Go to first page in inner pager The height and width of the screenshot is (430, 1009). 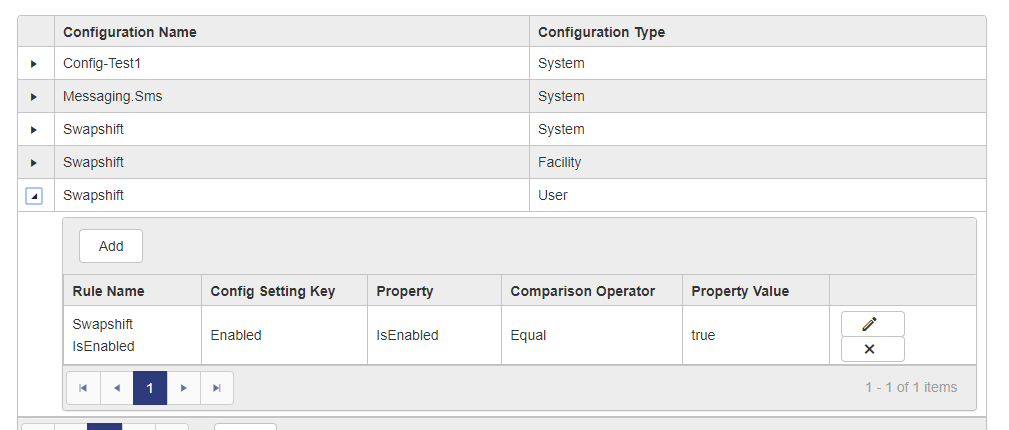tap(83, 388)
